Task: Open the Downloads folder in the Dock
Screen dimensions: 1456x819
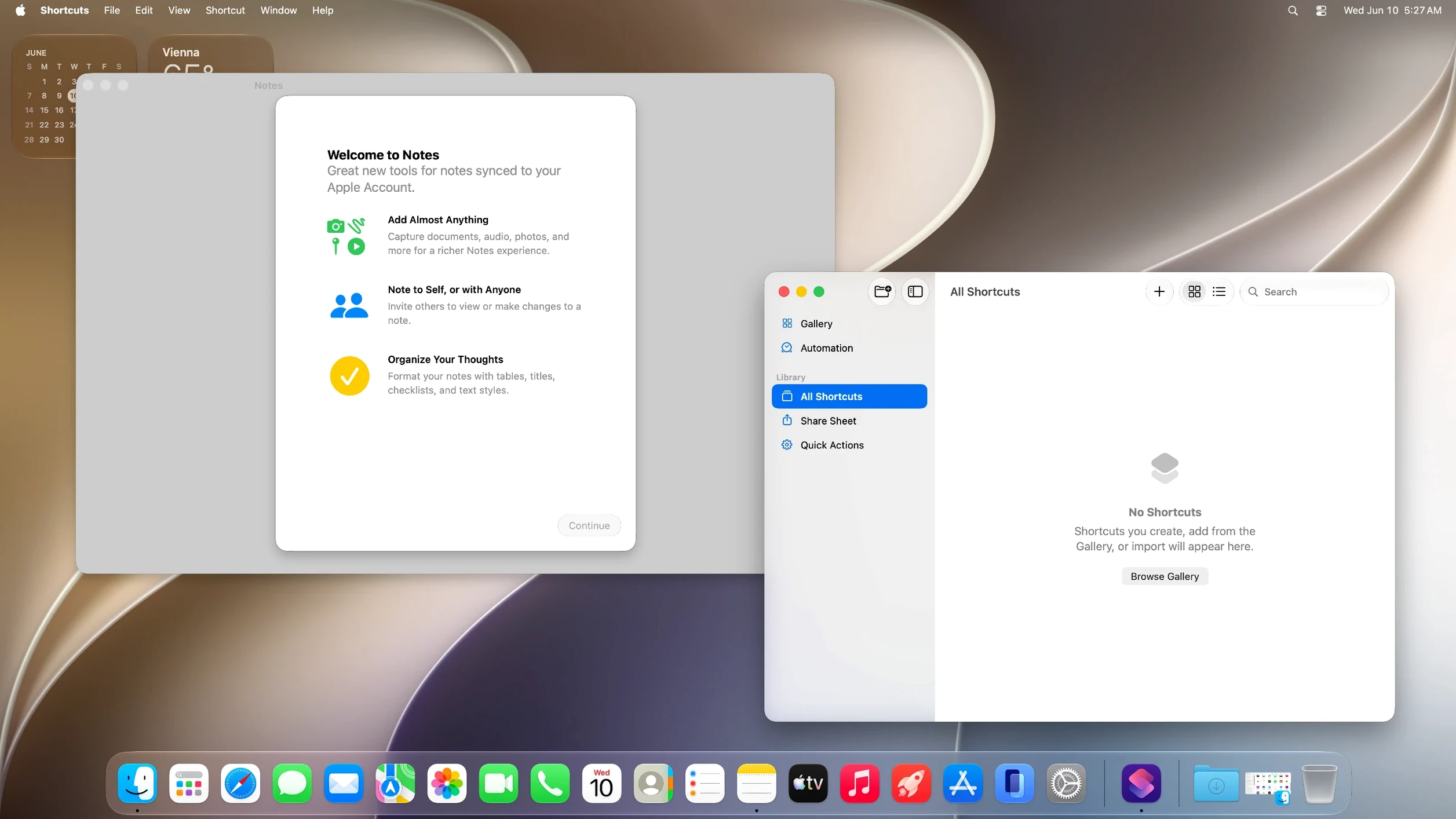Action: (x=1216, y=784)
